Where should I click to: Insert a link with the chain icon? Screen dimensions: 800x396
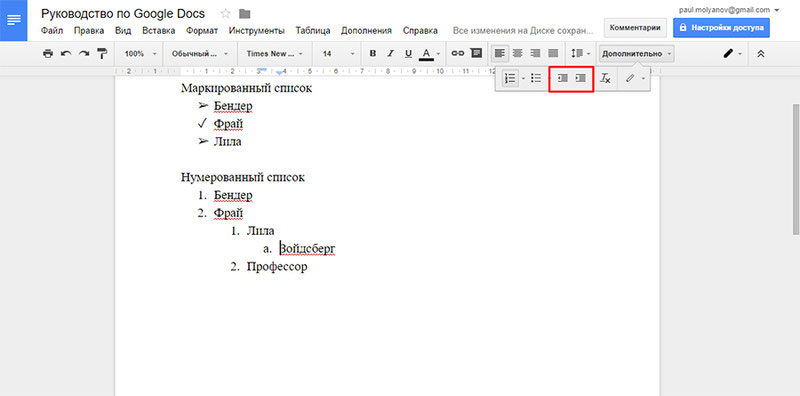point(458,53)
